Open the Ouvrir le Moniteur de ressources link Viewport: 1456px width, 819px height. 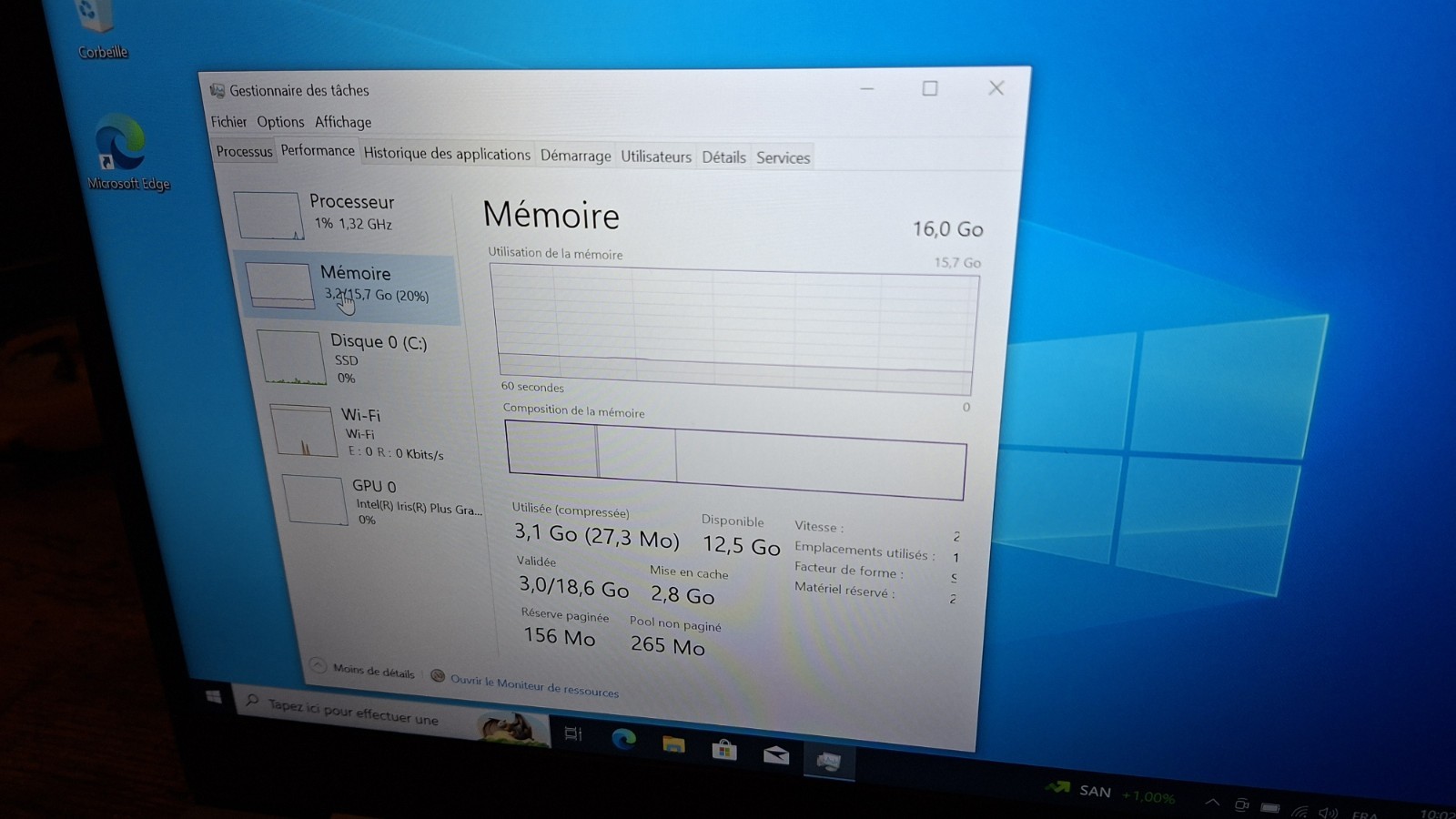click(x=525, y=684)
